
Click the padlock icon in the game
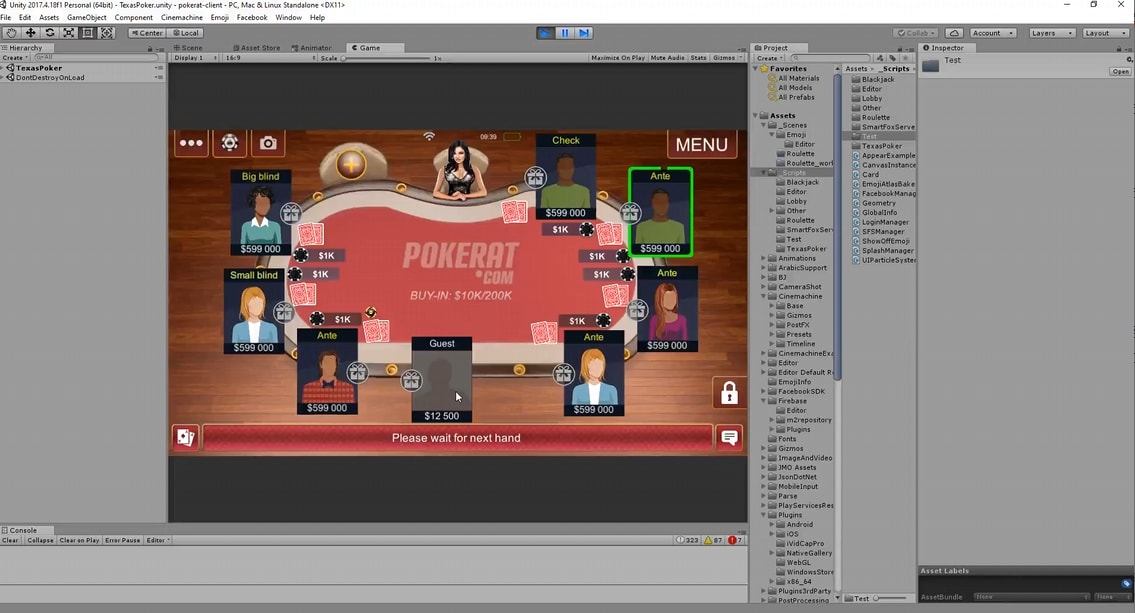729,392
